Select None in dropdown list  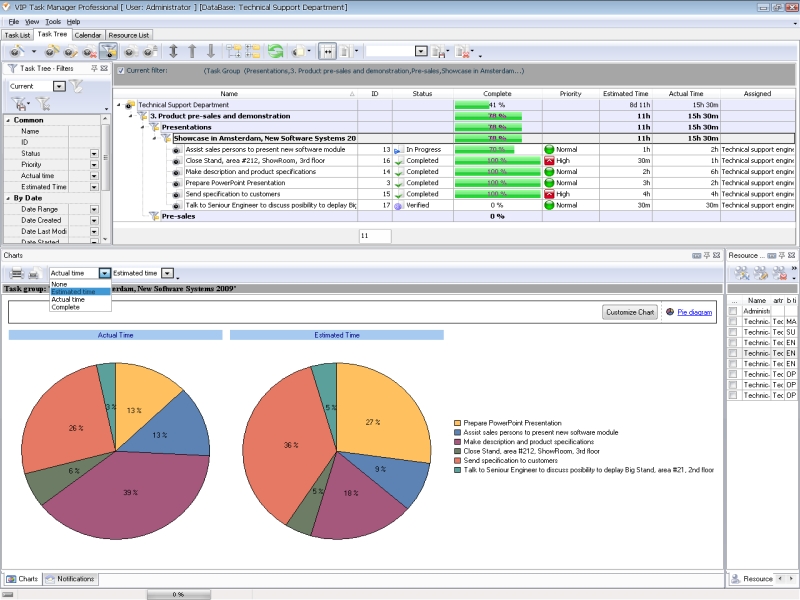tap(80, 284)
